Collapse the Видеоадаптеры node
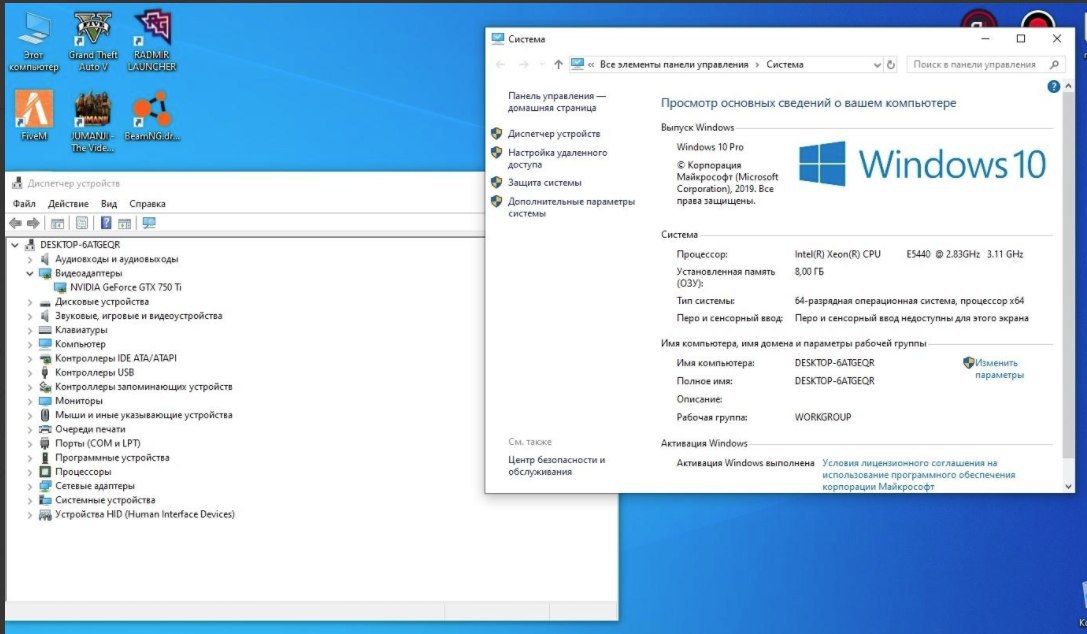 click(30, 273)
